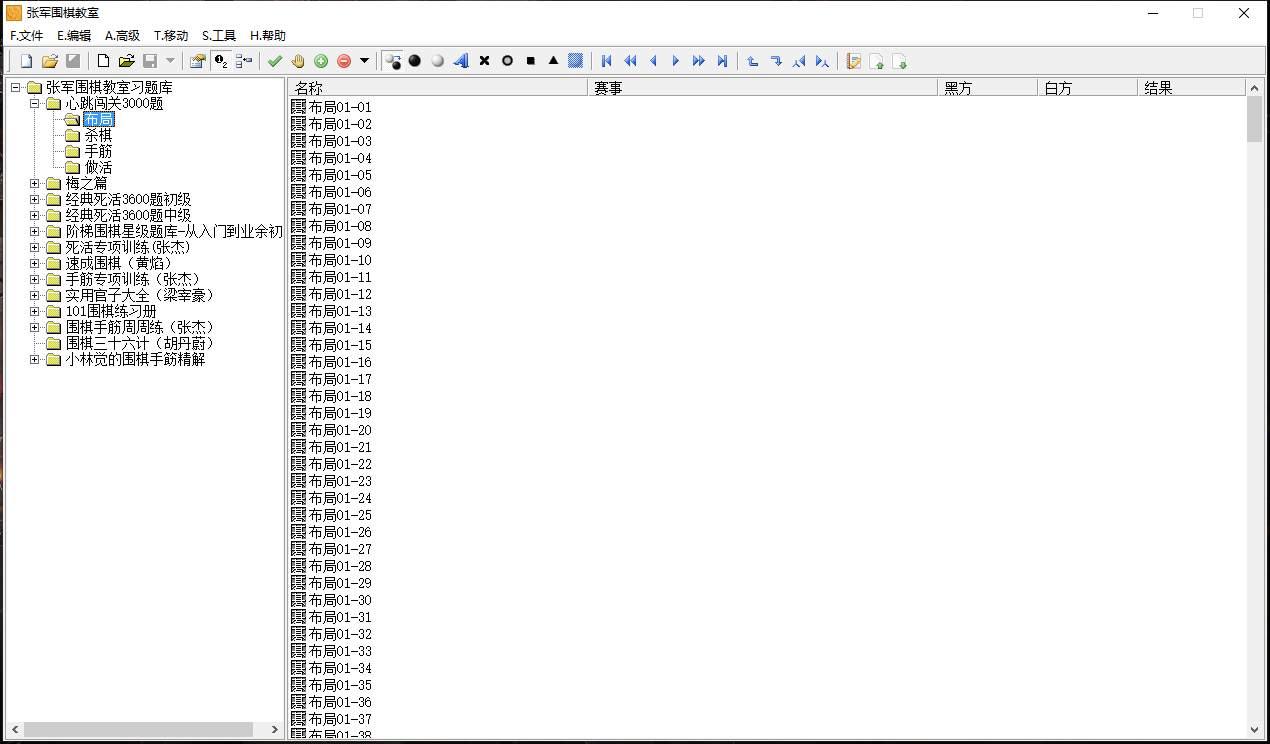Select the 杀棋 folder in tree

coord(98,135)
